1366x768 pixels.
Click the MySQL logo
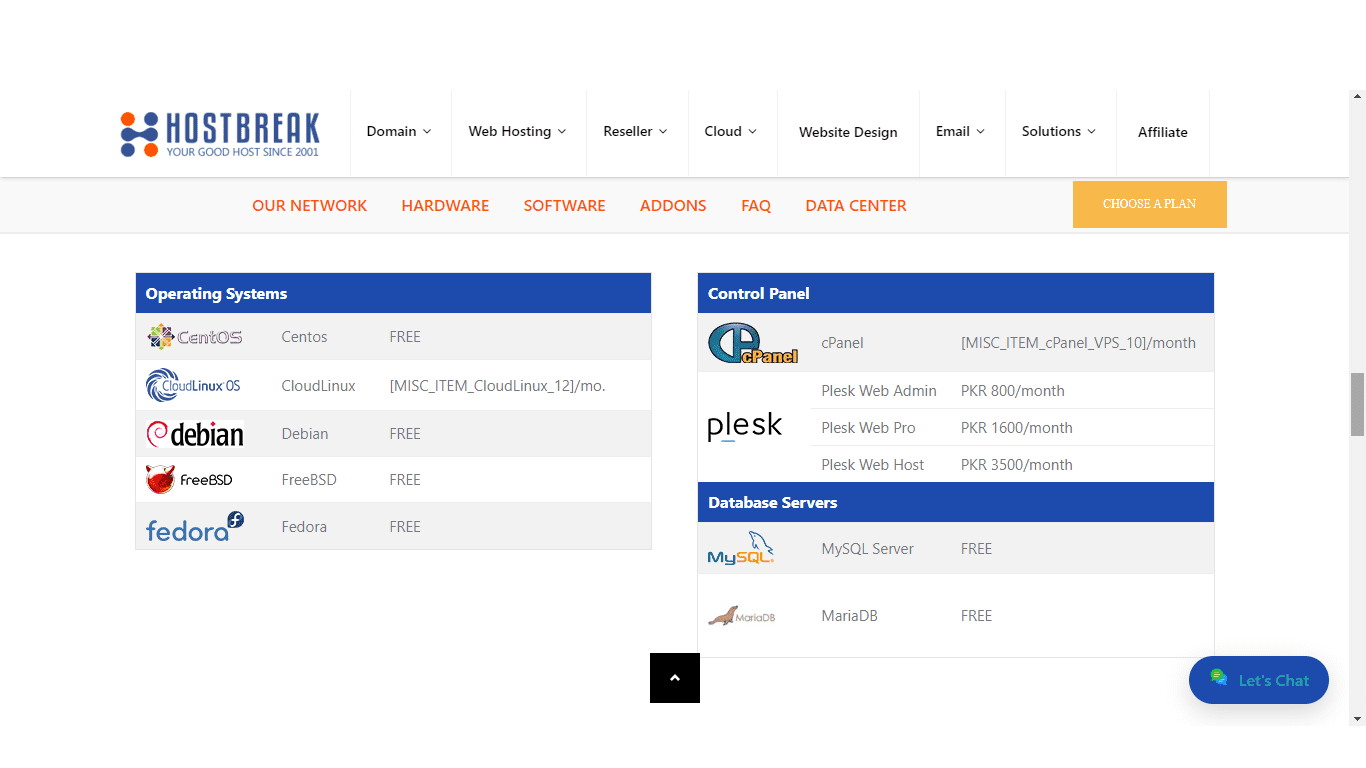coord(741,549)
